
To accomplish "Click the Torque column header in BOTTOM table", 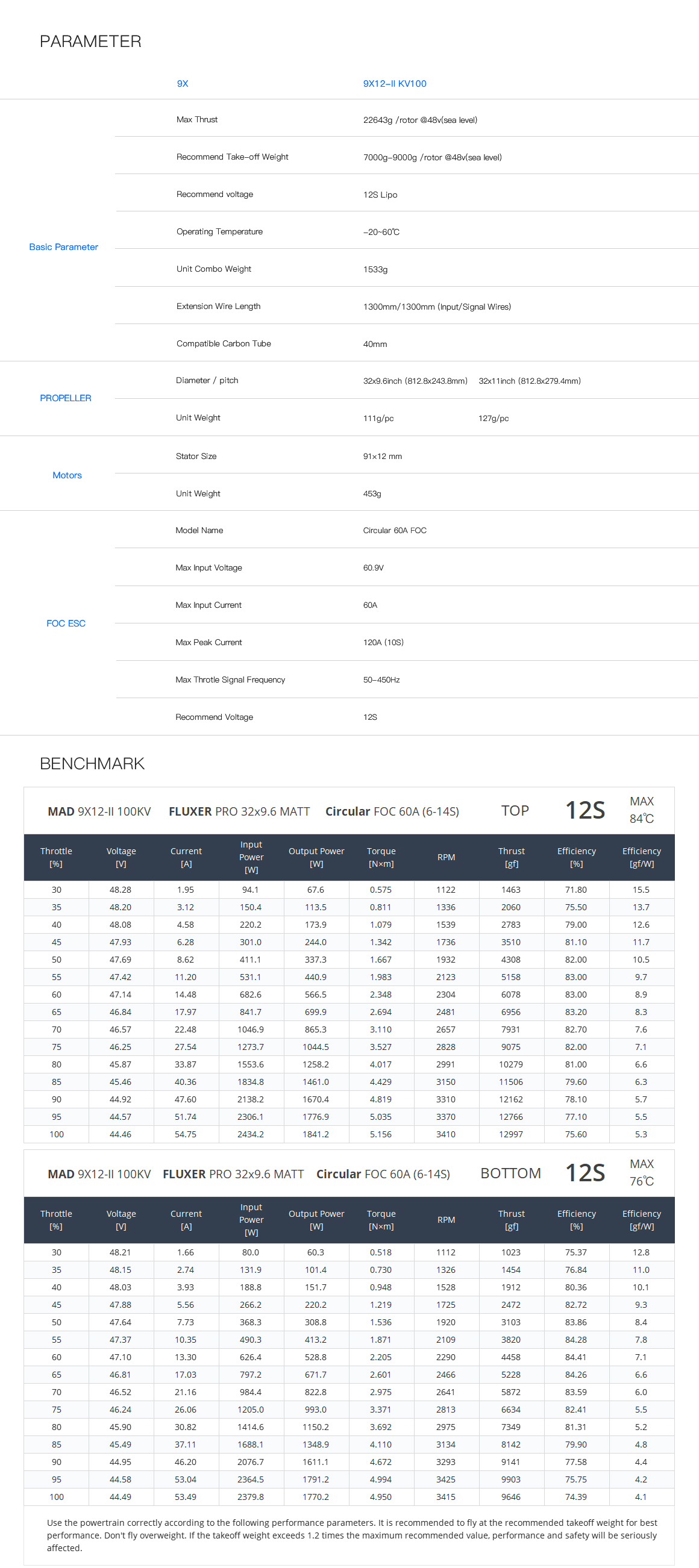I will pyautogui.click(x=381, y=1219).
